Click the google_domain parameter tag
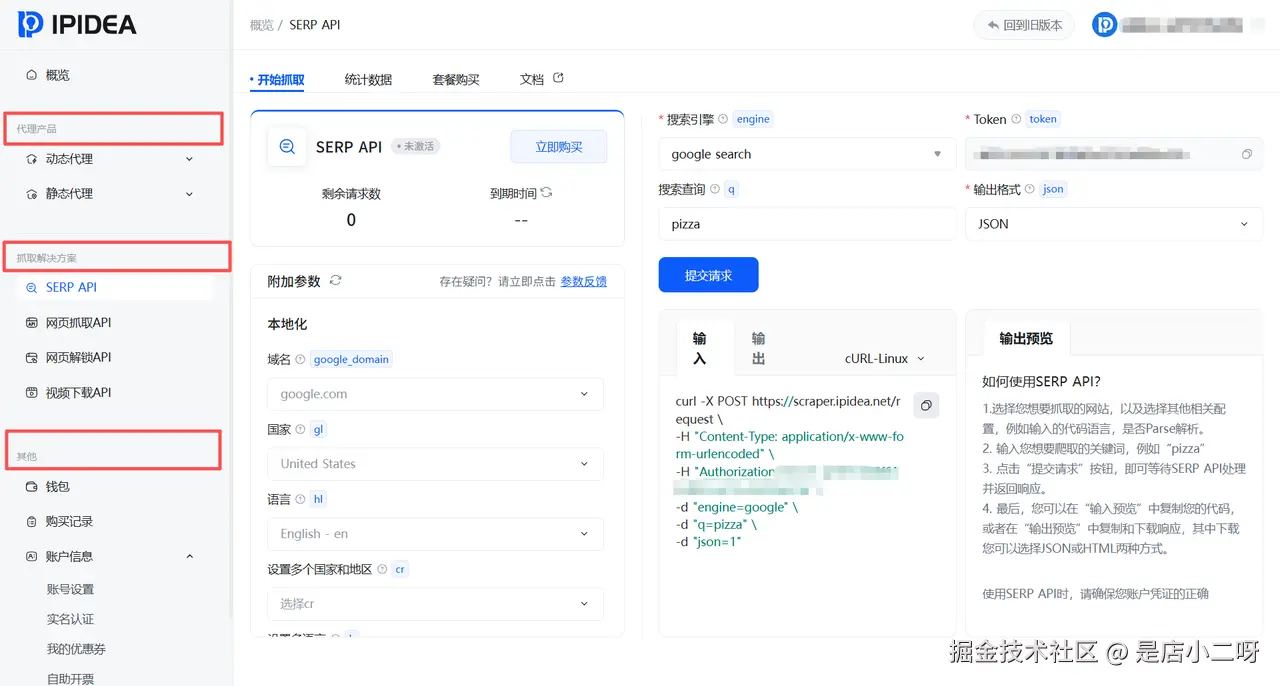 351,359
